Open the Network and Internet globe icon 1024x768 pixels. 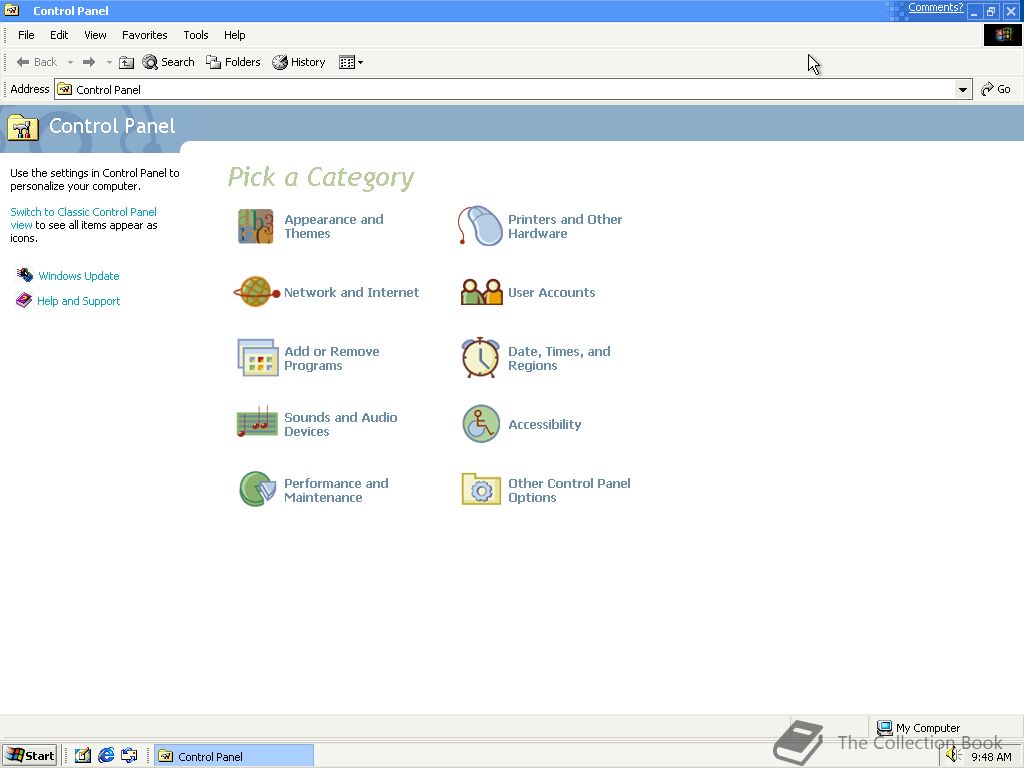click(257, 292)
